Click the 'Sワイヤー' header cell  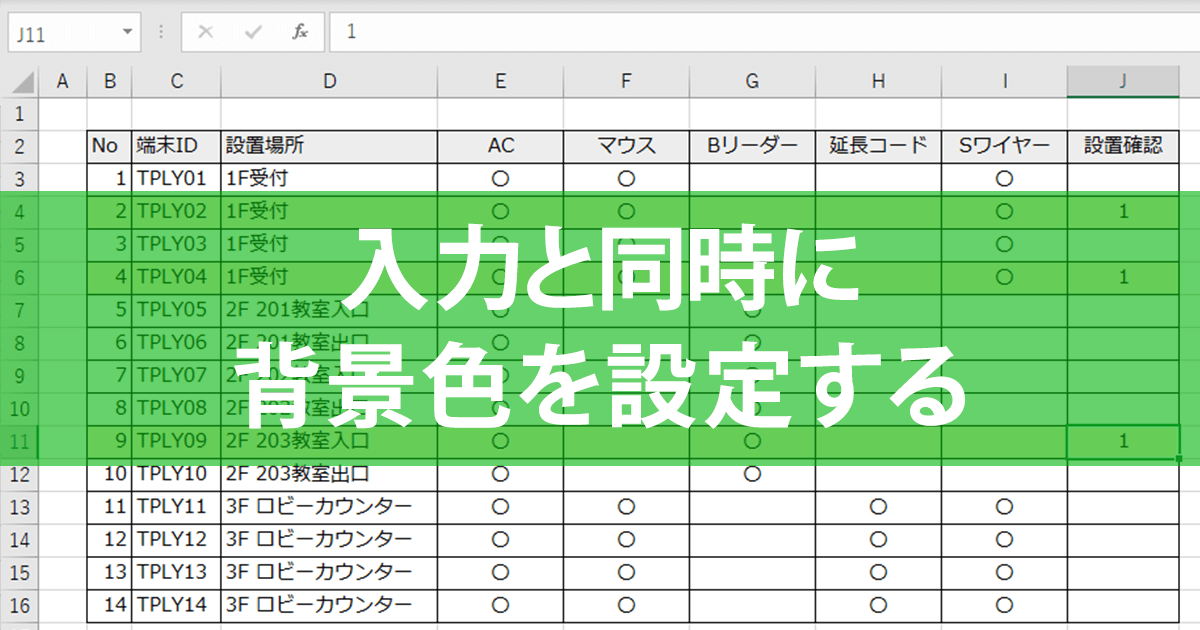pos(1004,146)
